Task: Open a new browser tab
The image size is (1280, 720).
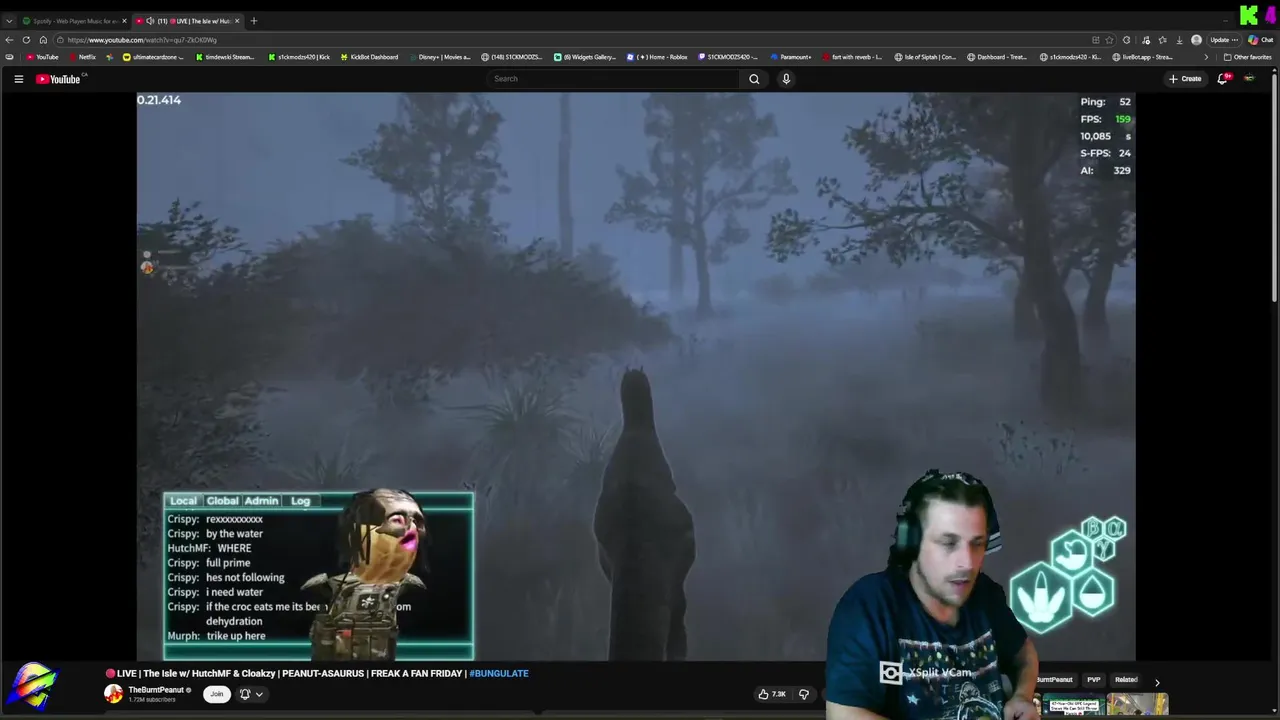Action: (254, 21)
